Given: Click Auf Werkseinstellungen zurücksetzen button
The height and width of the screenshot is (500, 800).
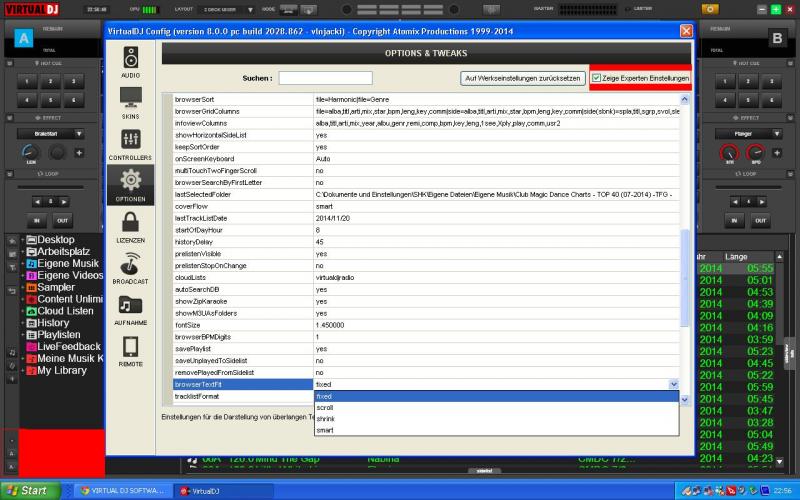Looking at the screenshot, I should click(x=522, y=78).
